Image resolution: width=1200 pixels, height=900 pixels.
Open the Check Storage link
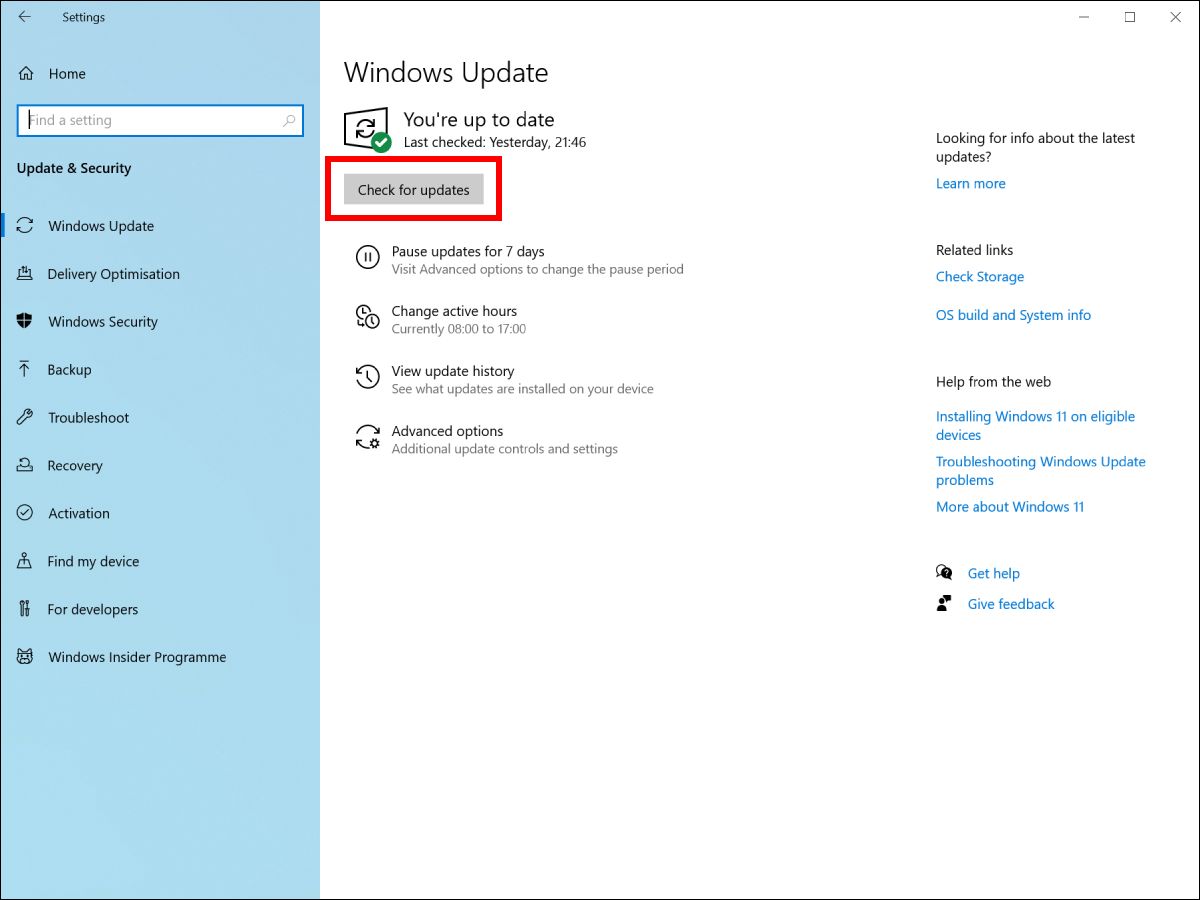pyautogui.click(x=980, y=277)
